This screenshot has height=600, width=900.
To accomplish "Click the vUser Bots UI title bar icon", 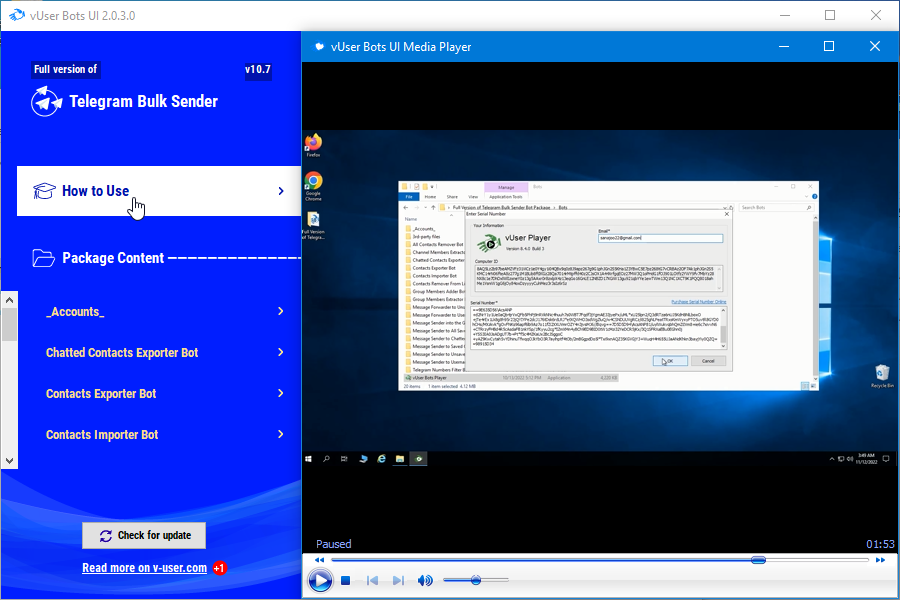I will pyautogui.click(x=17, y=15).
